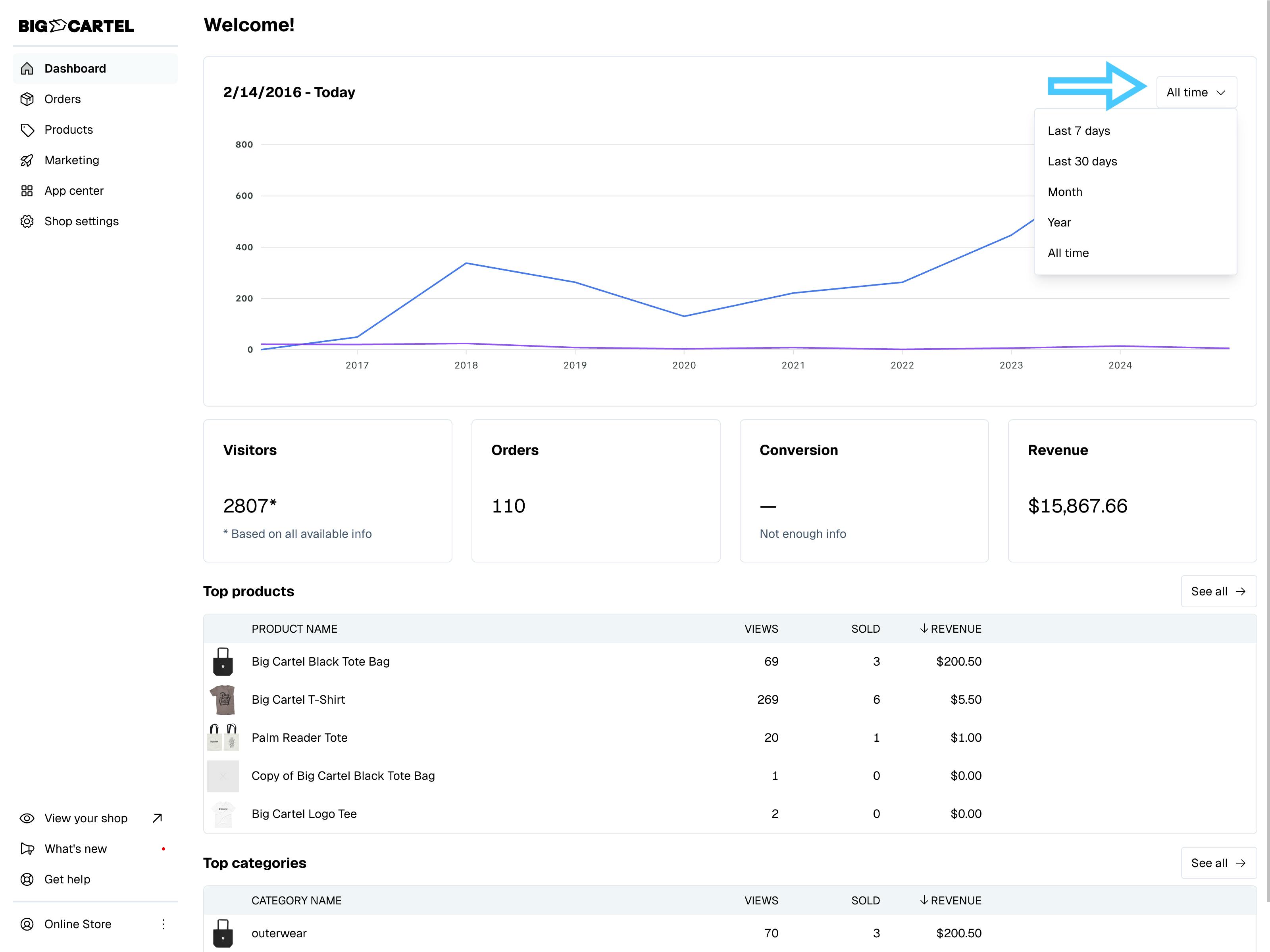Image resolution: width=1270 pixels, height=952 pixels.
Task: Click the external link arrow beside View your shop
Action: (157, 818)
